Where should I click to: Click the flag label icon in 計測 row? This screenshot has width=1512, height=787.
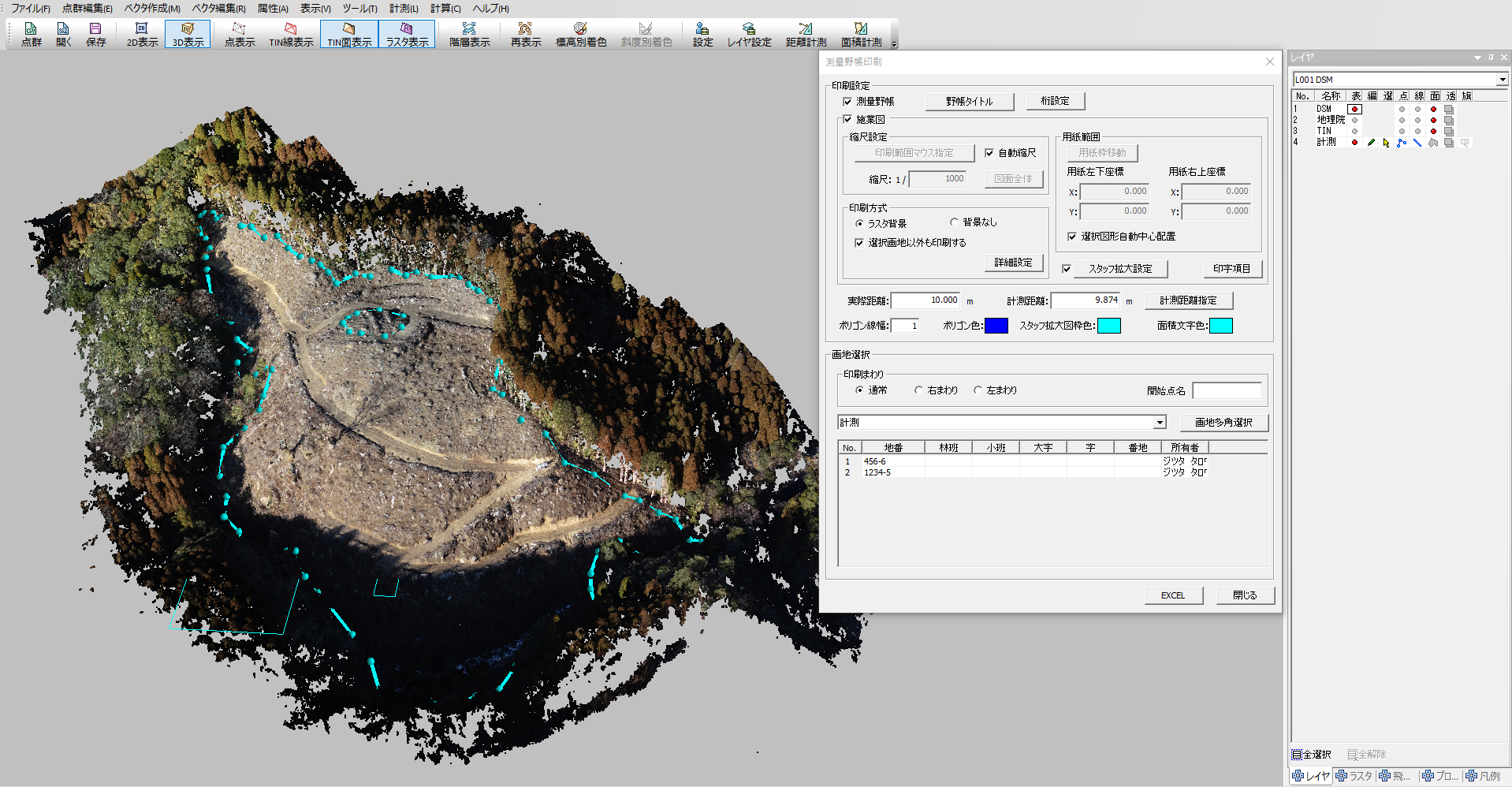tap(1465, 143)
